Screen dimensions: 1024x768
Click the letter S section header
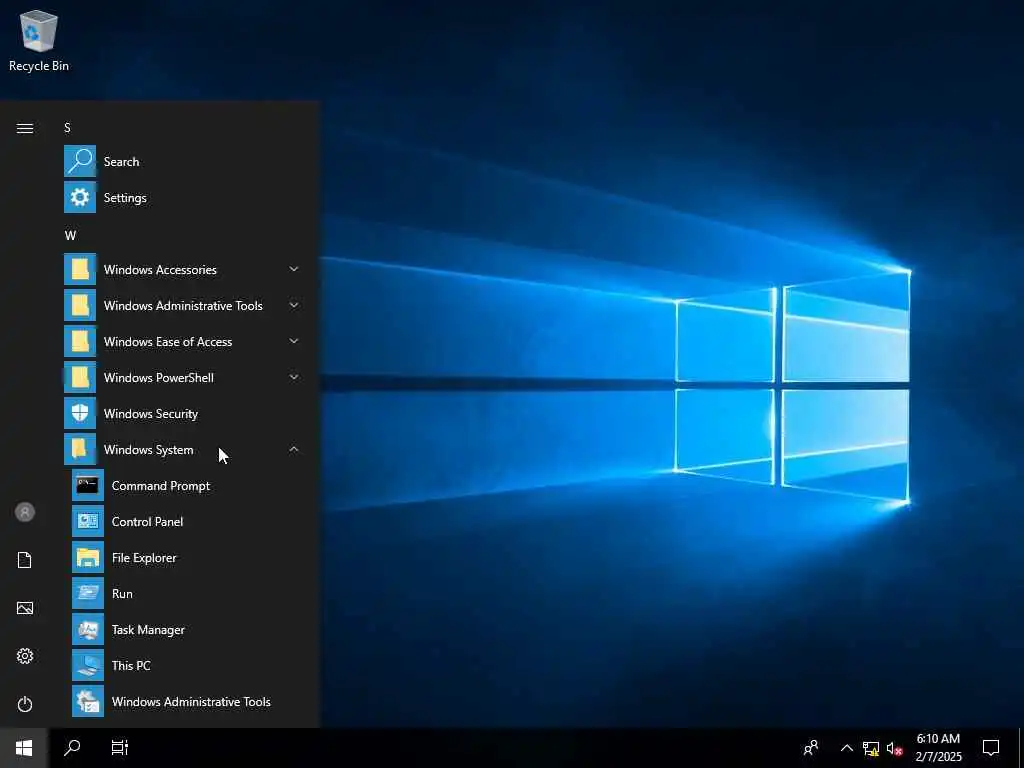(67, 127)
